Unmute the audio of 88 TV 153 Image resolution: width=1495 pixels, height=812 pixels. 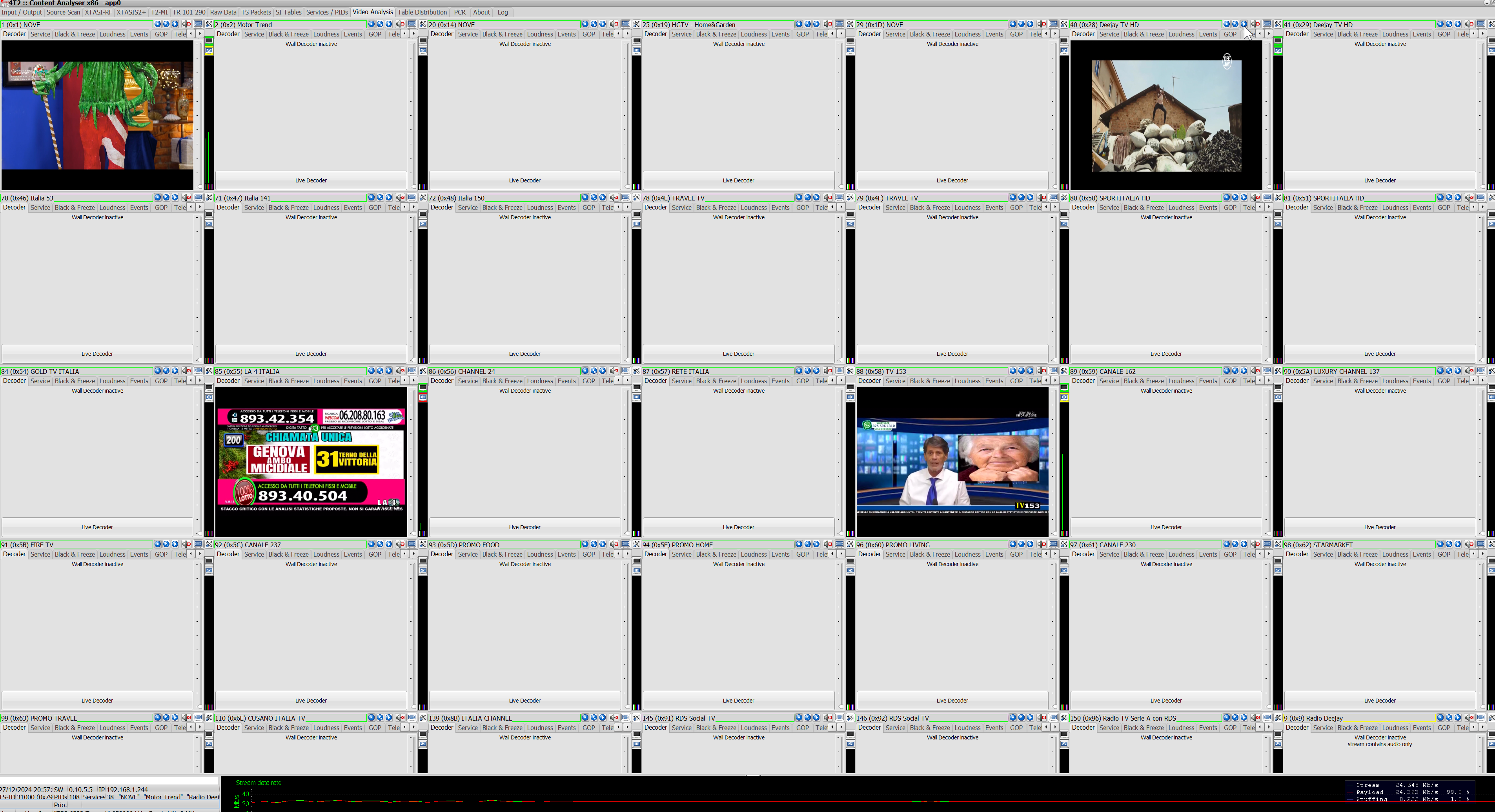tap(1042, 371)
